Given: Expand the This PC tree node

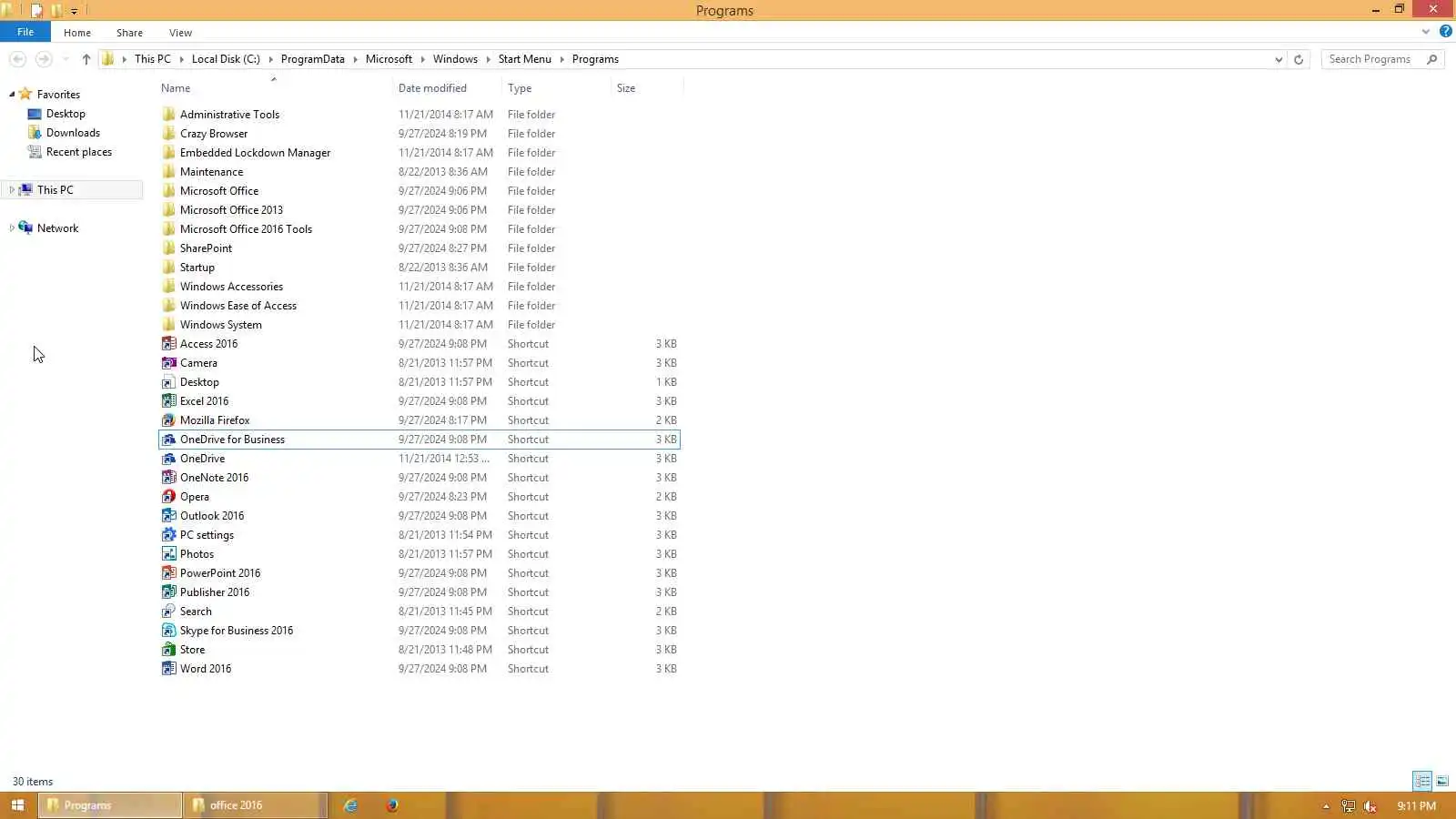Looking at the screenshot, I should (12, 190).
